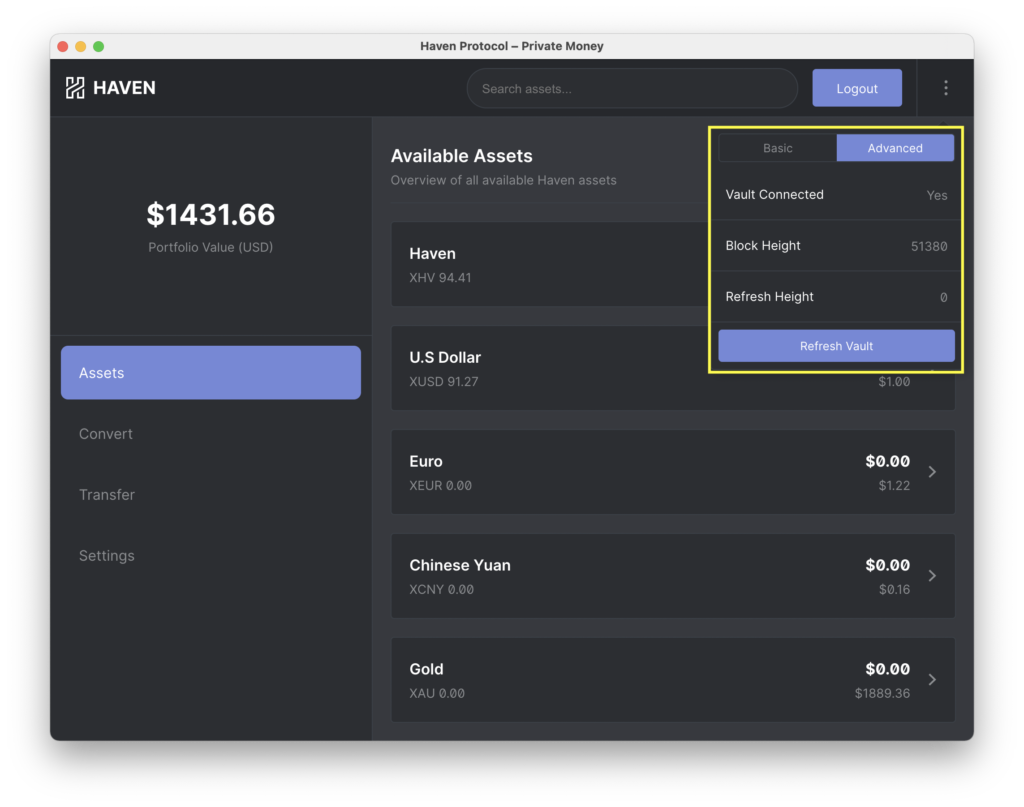Select the Chinese Yuan asset name

coord(460,565)
